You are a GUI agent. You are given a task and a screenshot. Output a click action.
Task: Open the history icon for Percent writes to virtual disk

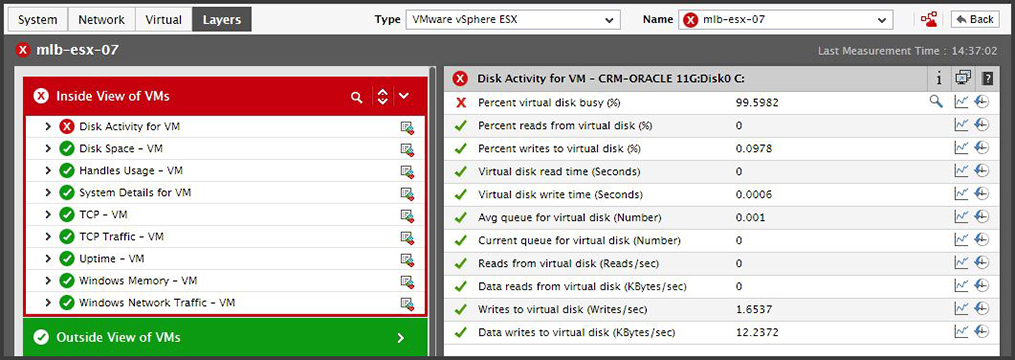click(x=982, y=148)
